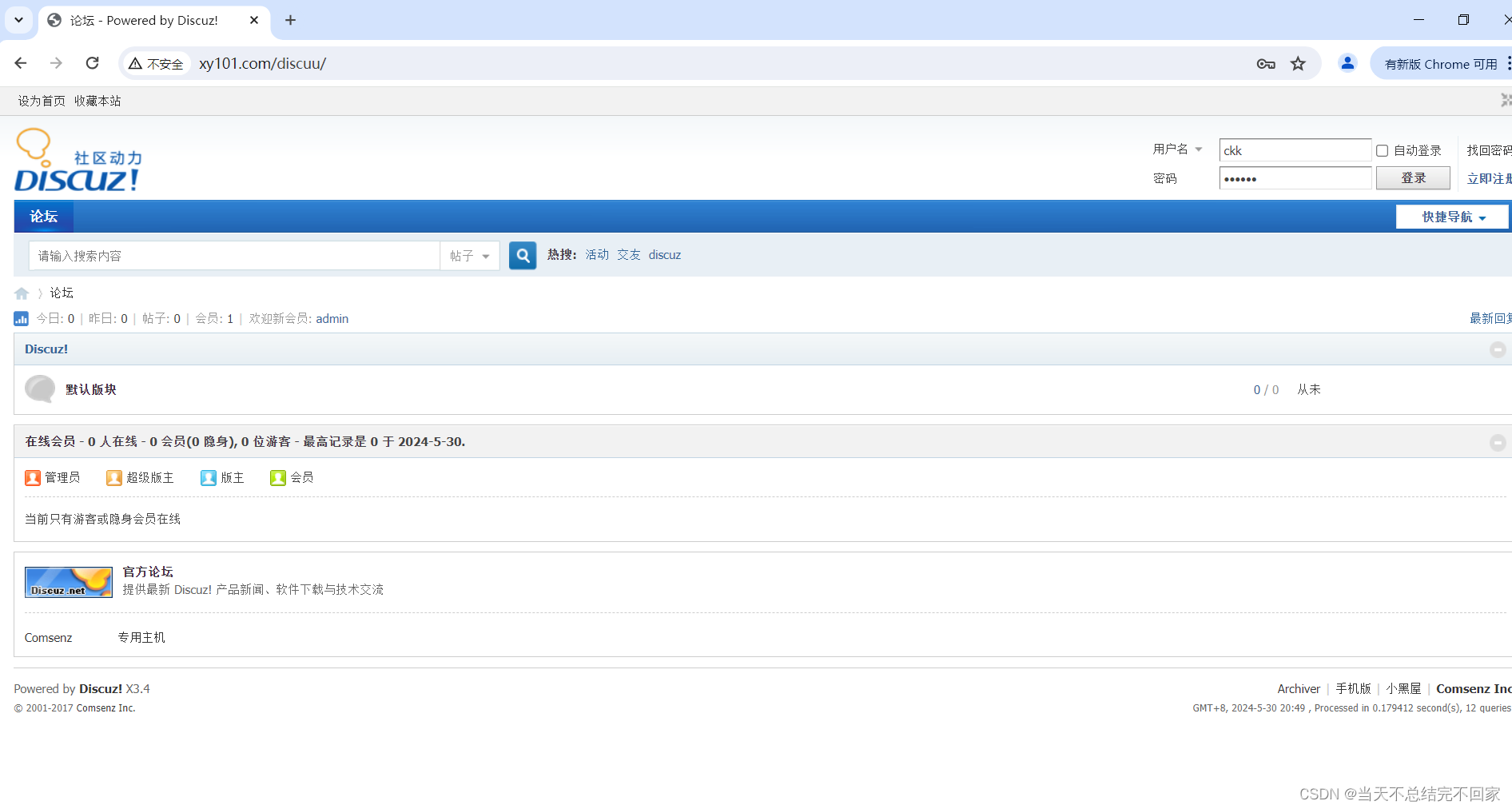
Task: Select the 论坛 navigation tab
Action: point(44,217)
